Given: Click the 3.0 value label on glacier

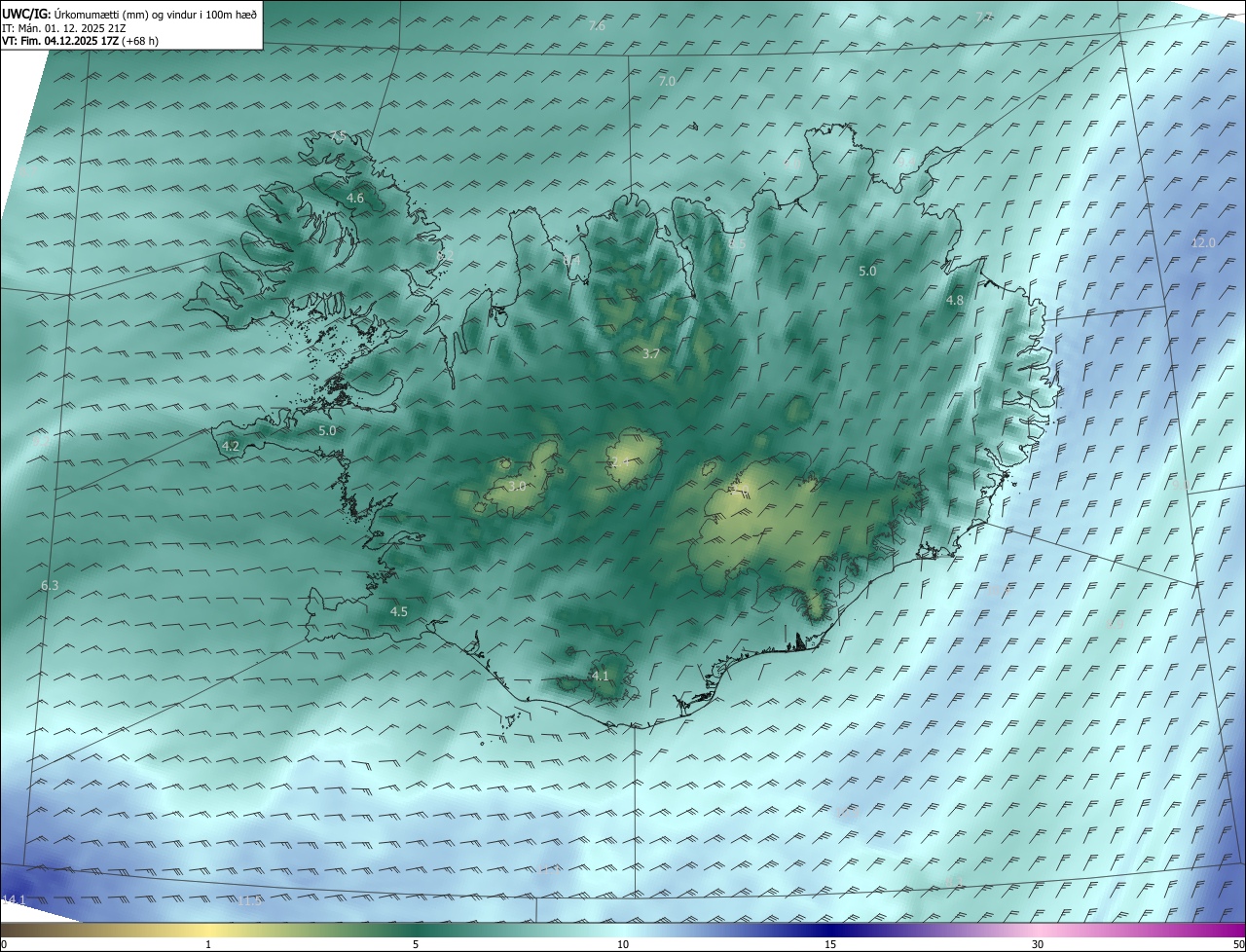Looking at the screenshot, I should 517,486.
